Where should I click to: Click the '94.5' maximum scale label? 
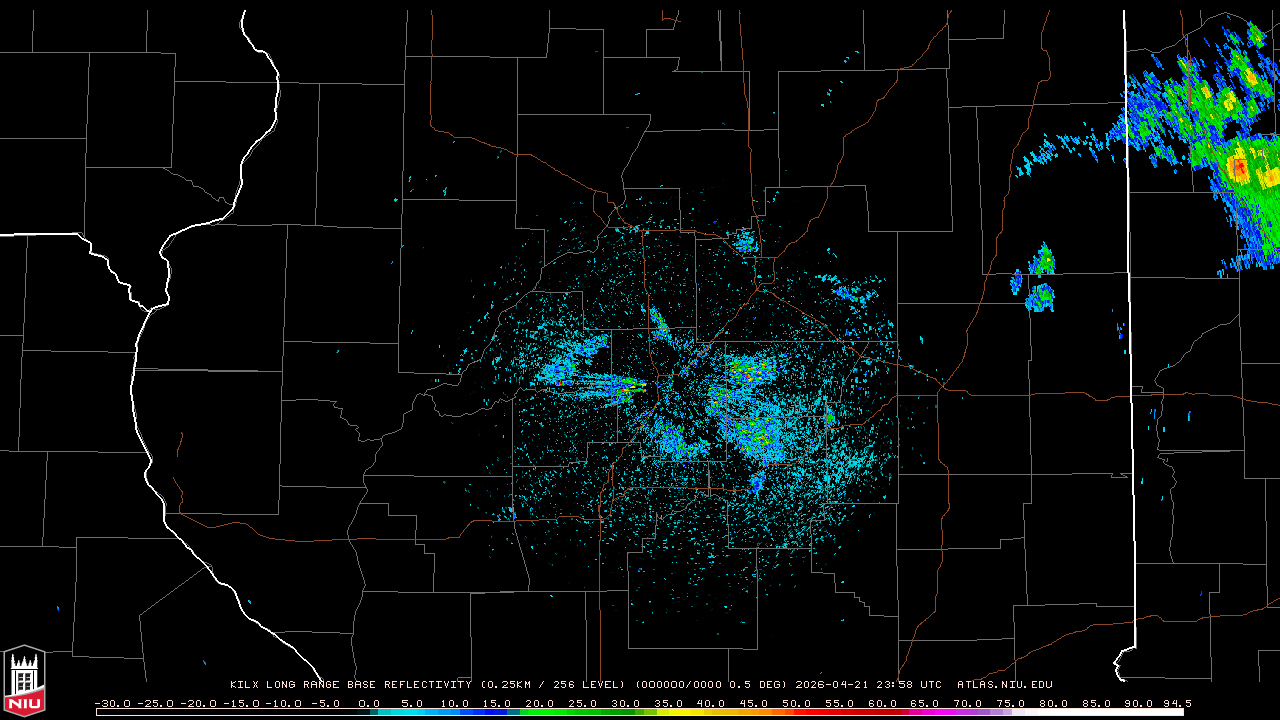[x=1178, y=703]
